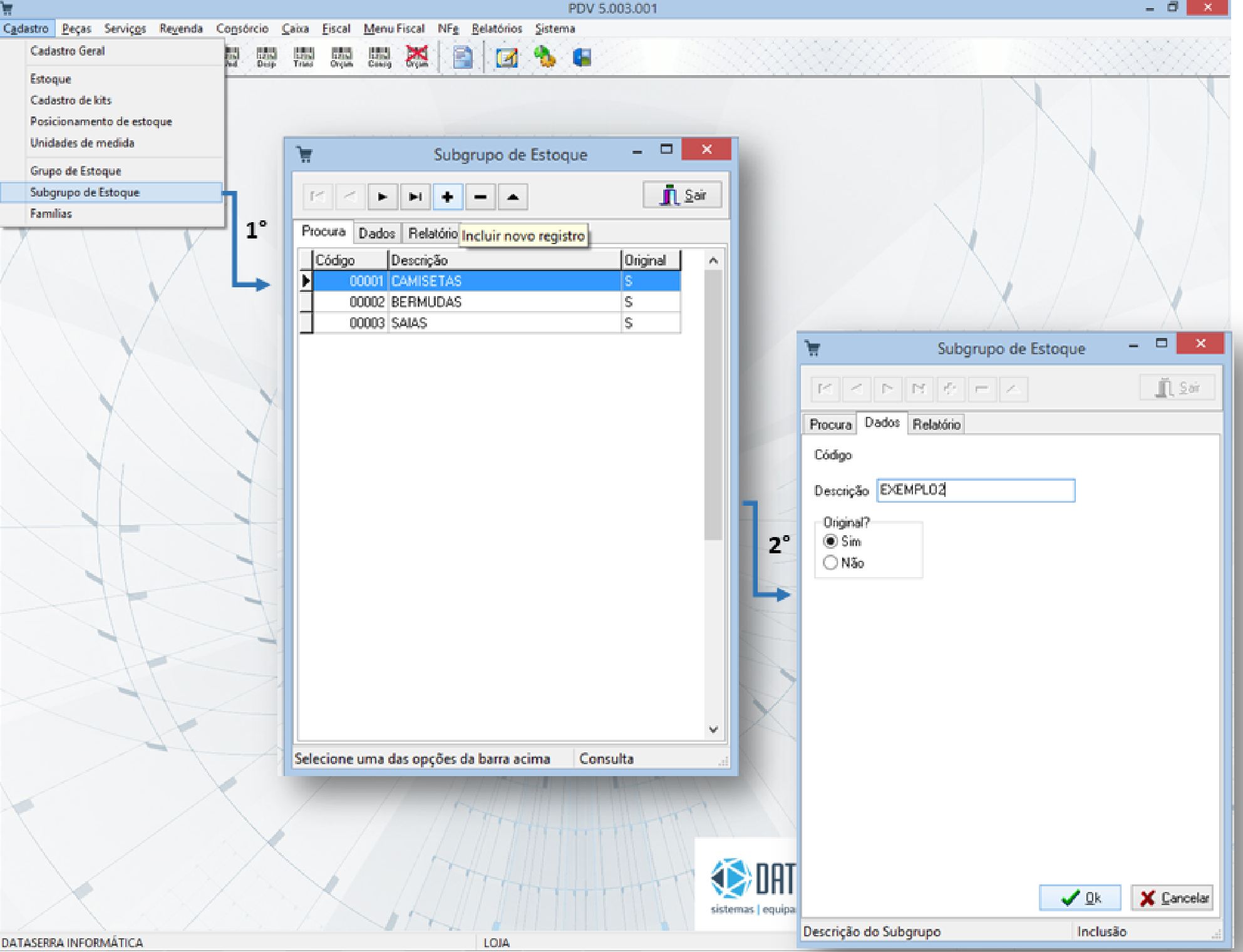The image size is (1243, 952).
Task: Open the Relatórios menu
Action: point(496,29)
